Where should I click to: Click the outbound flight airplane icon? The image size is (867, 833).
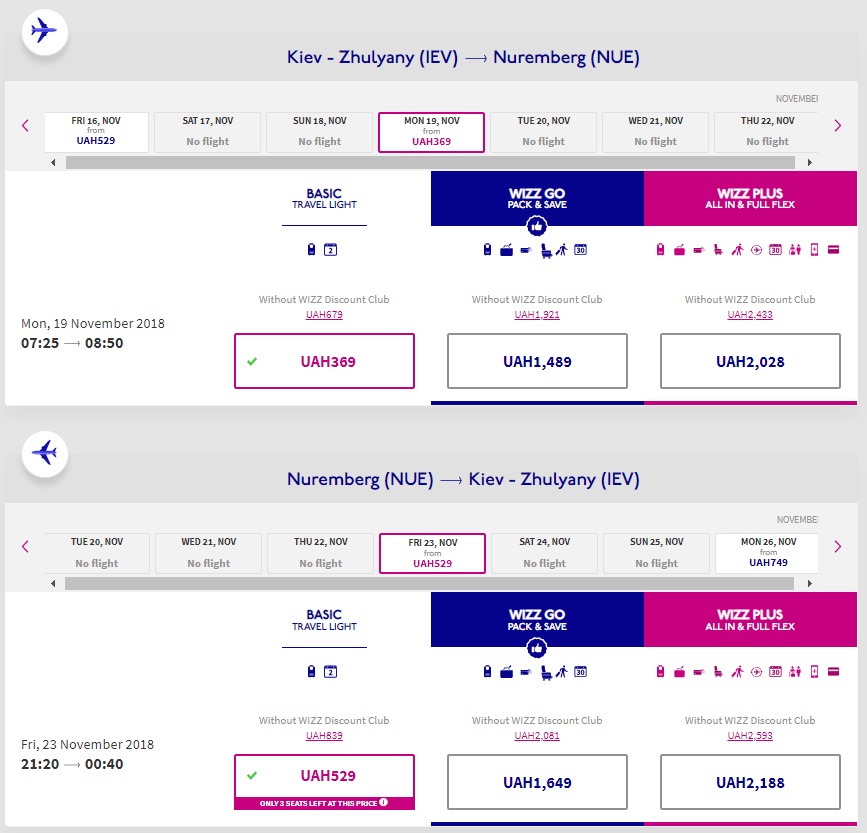tap(43, 30)
